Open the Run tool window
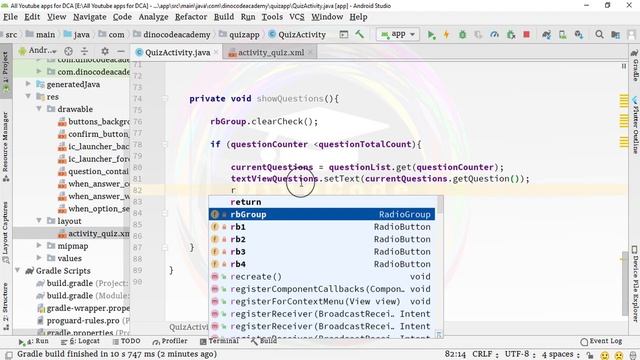The height and width of the screenshot is (360, 640). point(33,341)
